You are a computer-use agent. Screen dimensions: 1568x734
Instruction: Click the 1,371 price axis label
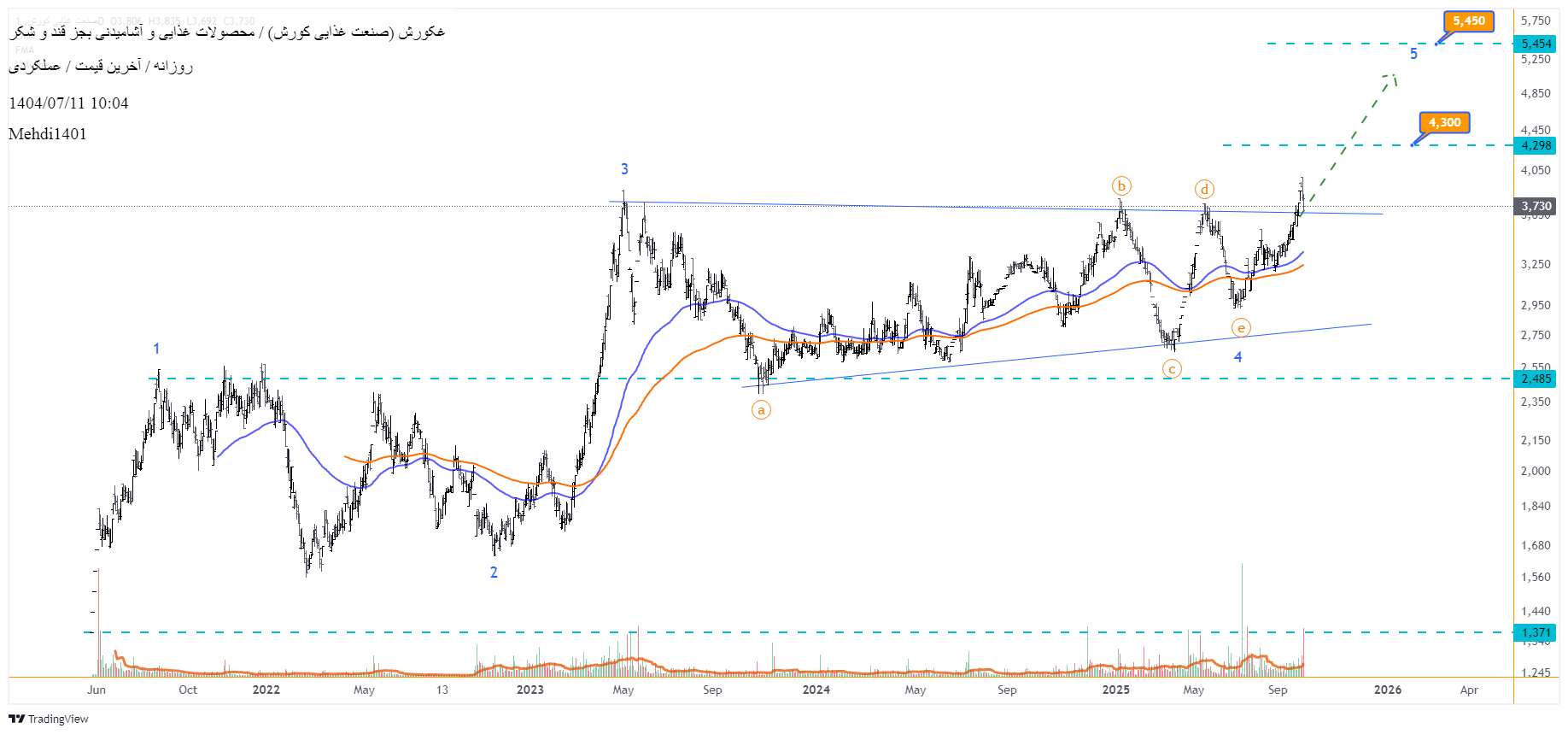(x=1536, y=632)
